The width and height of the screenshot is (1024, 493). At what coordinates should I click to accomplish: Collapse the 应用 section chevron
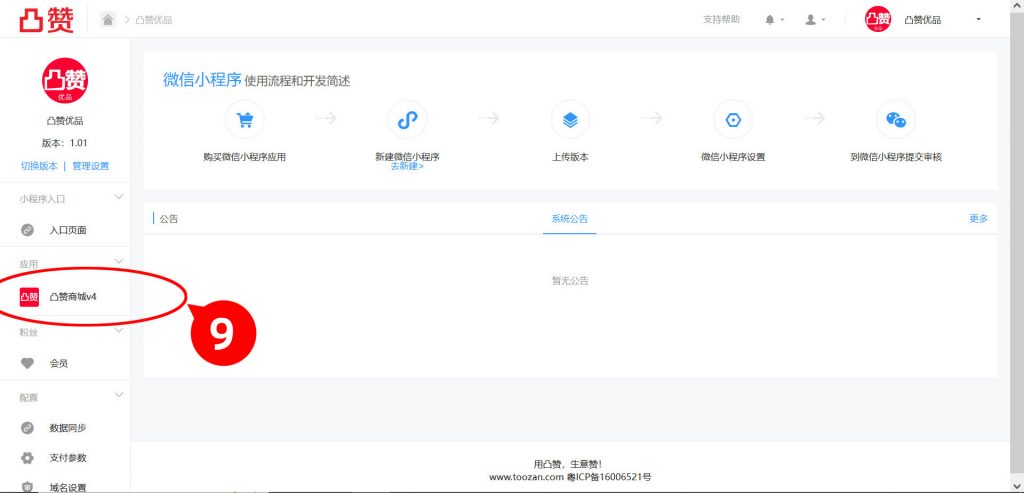[119, 261]
